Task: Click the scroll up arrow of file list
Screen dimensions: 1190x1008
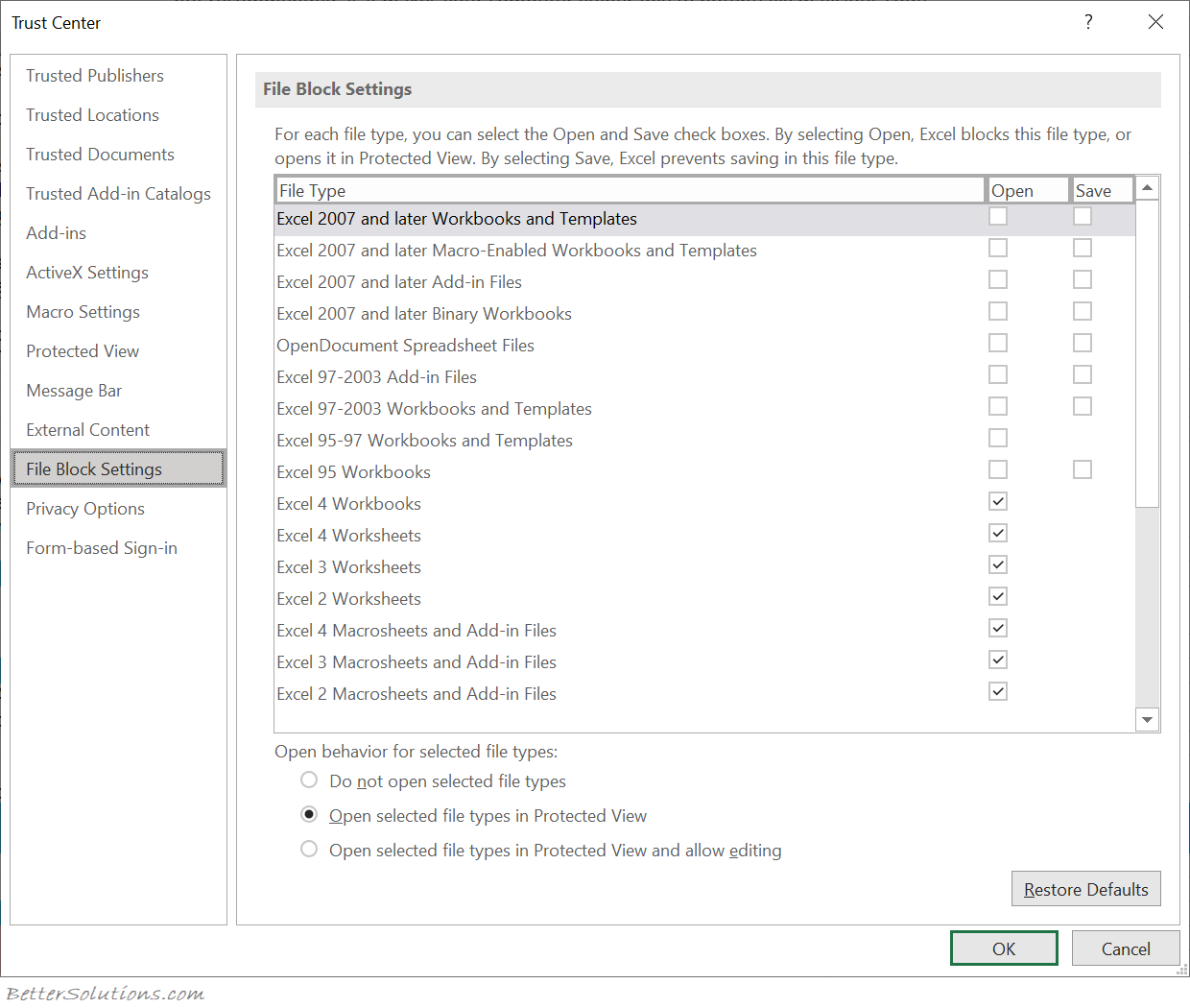Action: pyautogui.click(x=1148, y=188)
